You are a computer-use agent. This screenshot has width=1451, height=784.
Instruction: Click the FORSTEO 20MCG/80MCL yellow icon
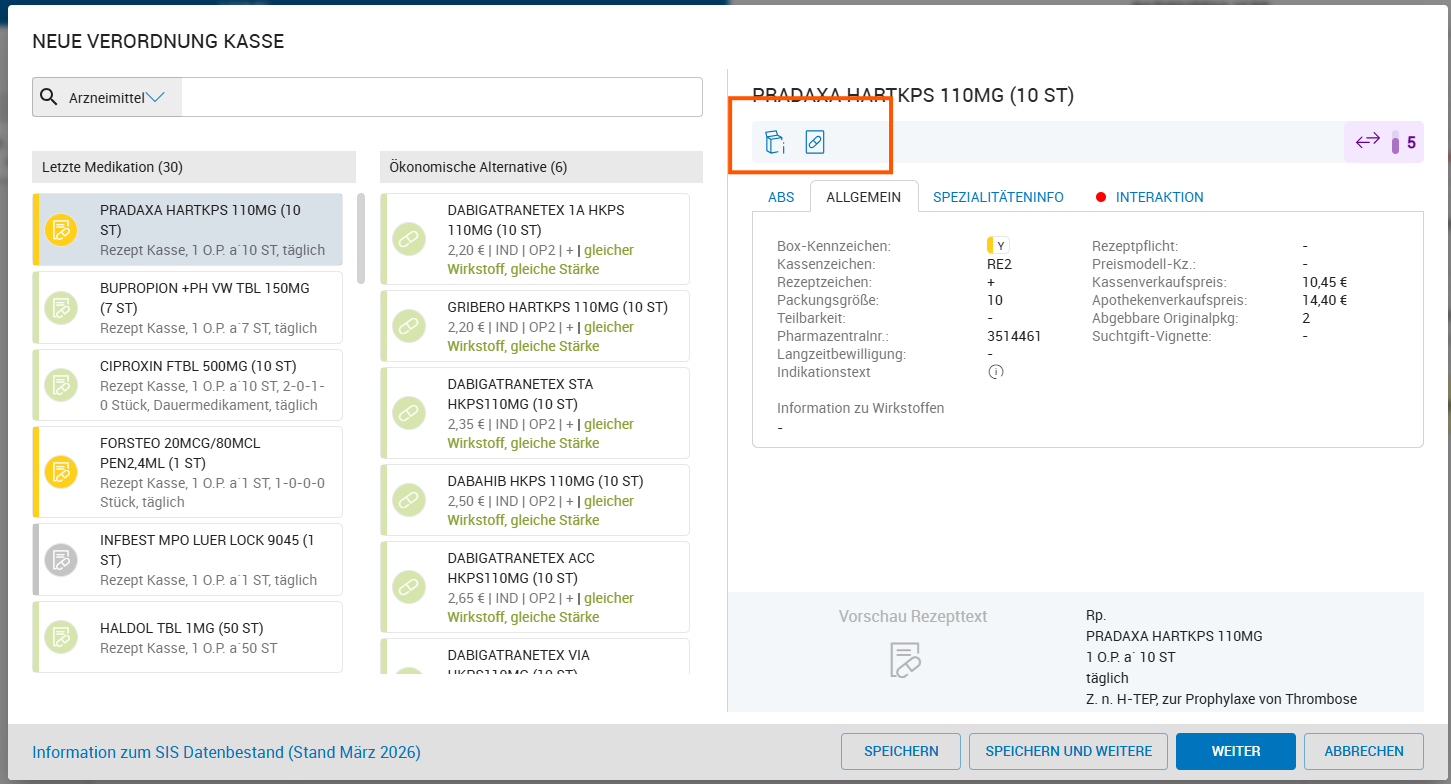[61, 472]
